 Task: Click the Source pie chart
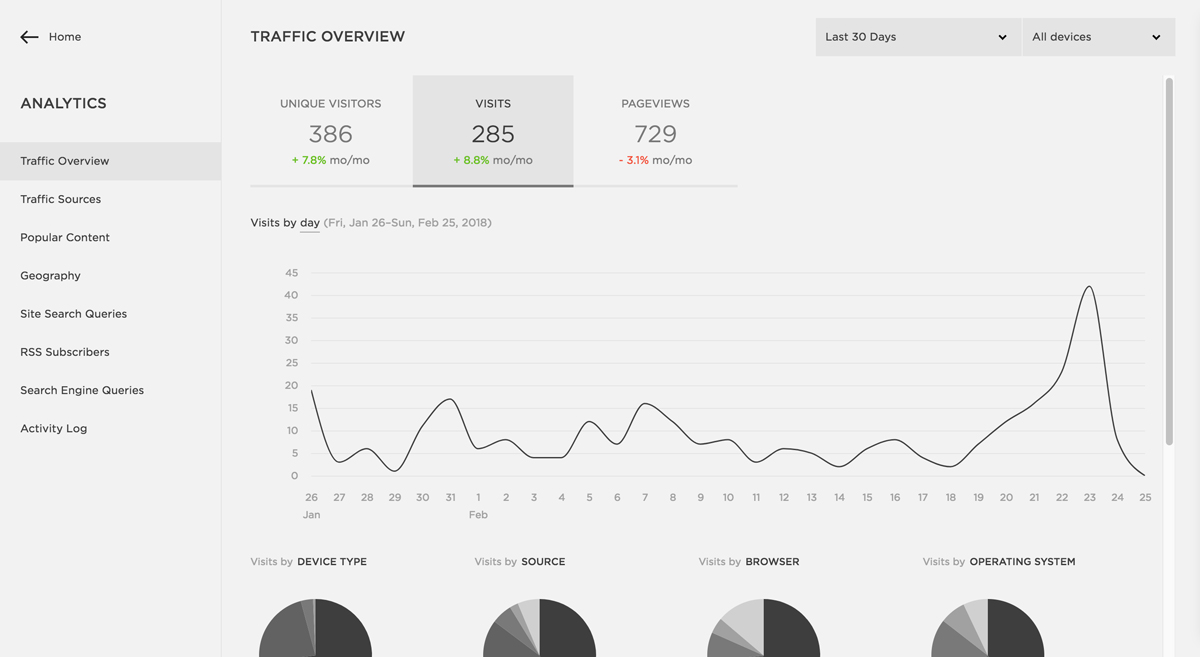[539, 628]
